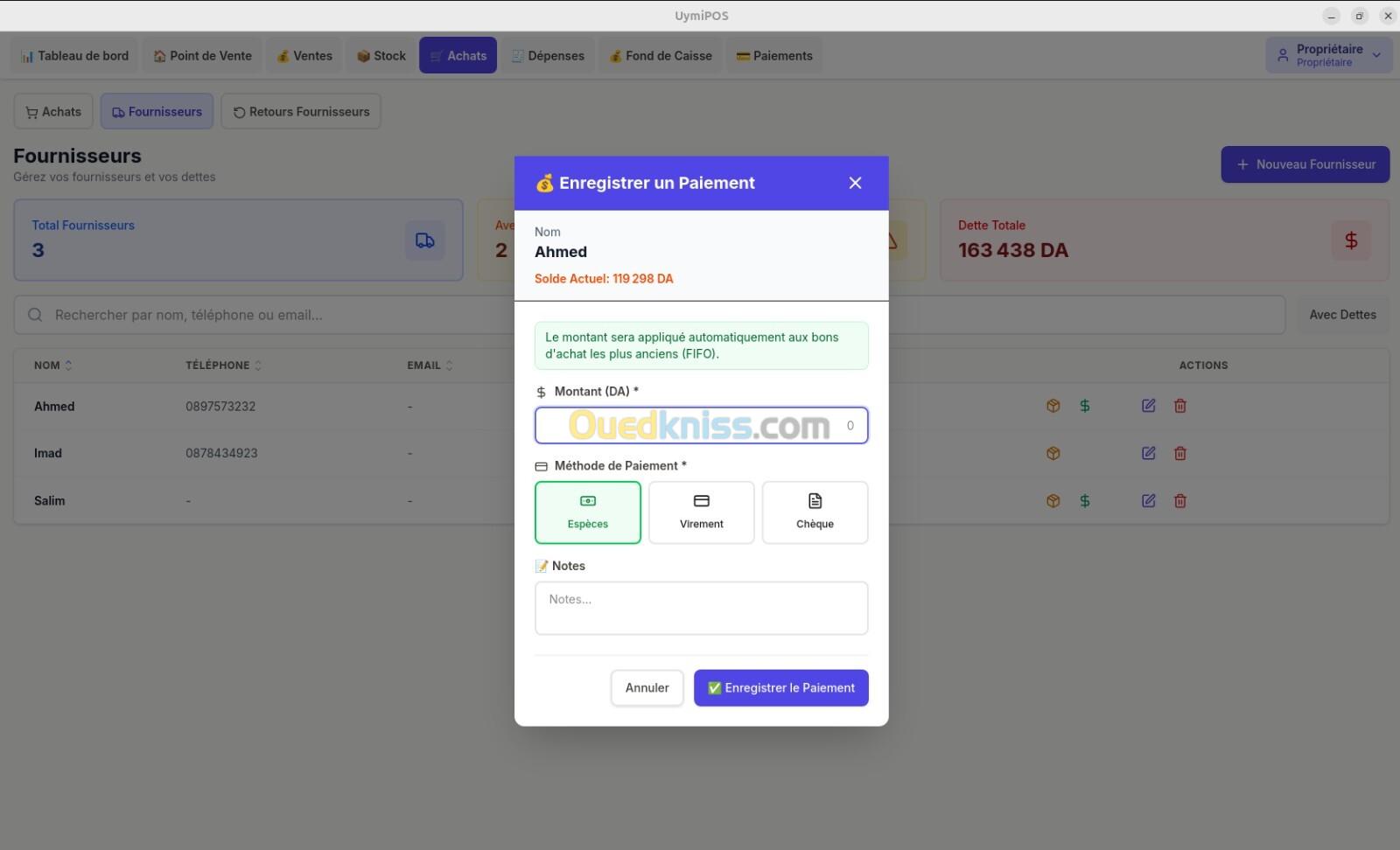This screenshot has height=850, width=1400.
Task: Sort by the TÉLÉPHONE column
Action: pos(223,365)
